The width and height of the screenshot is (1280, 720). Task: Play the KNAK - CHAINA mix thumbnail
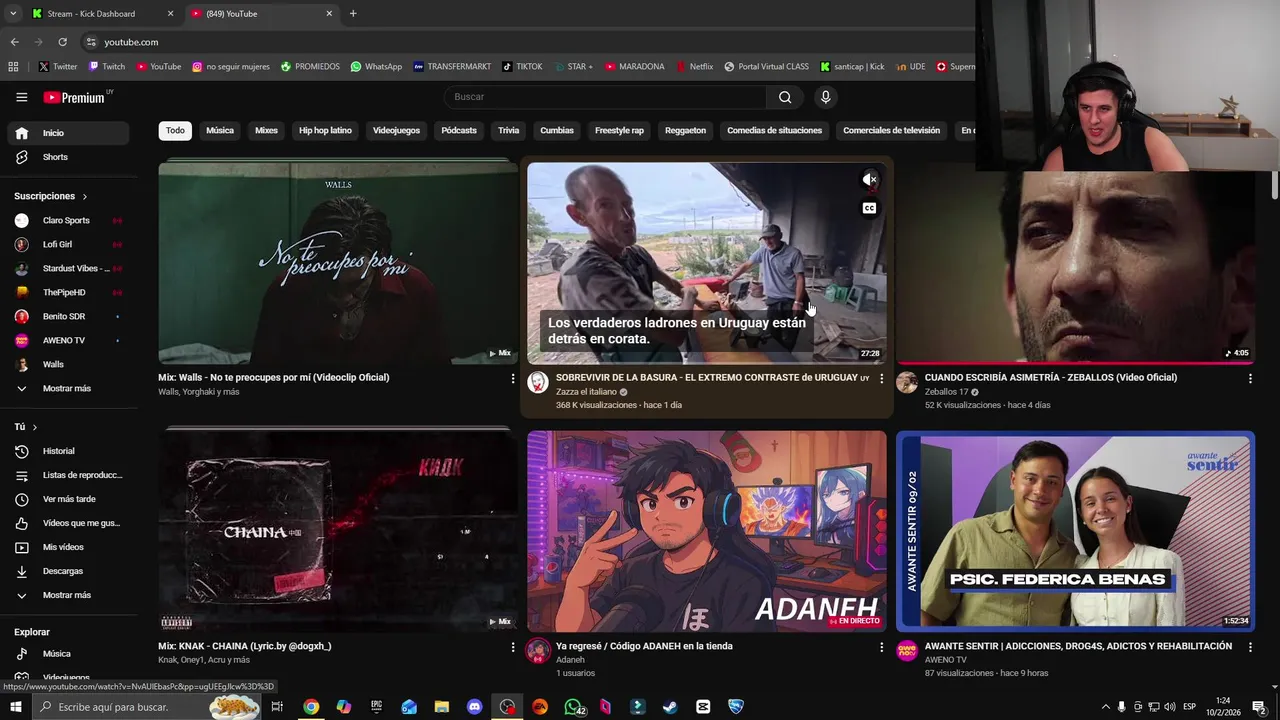point(338,530)
